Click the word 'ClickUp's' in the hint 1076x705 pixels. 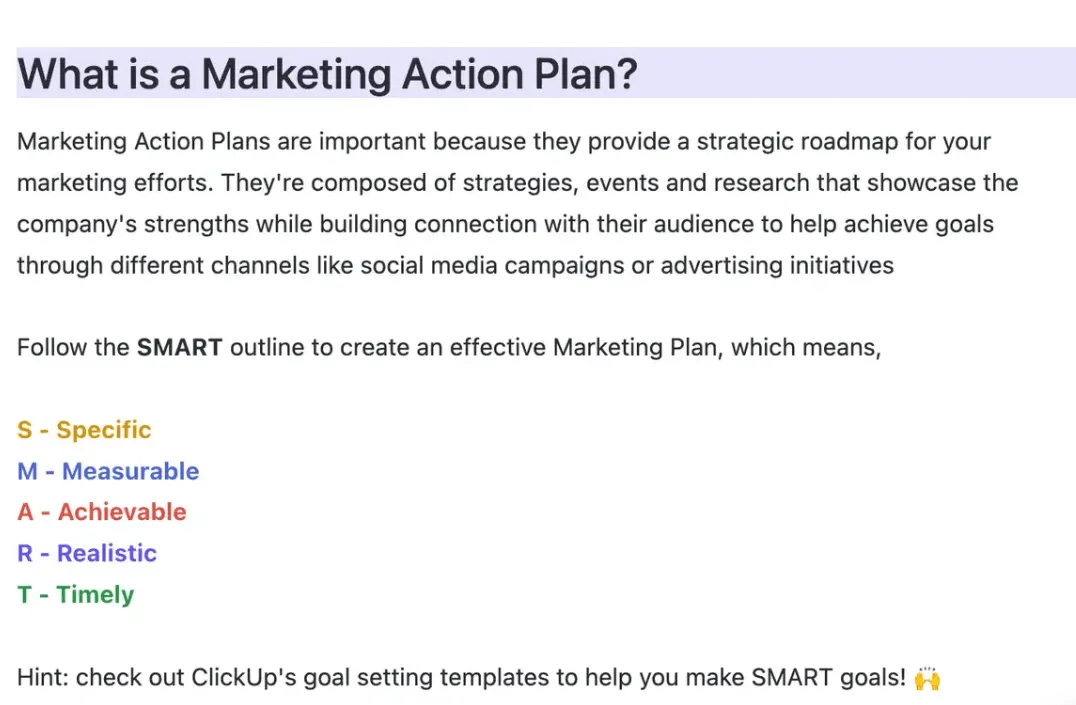(244, 678)
